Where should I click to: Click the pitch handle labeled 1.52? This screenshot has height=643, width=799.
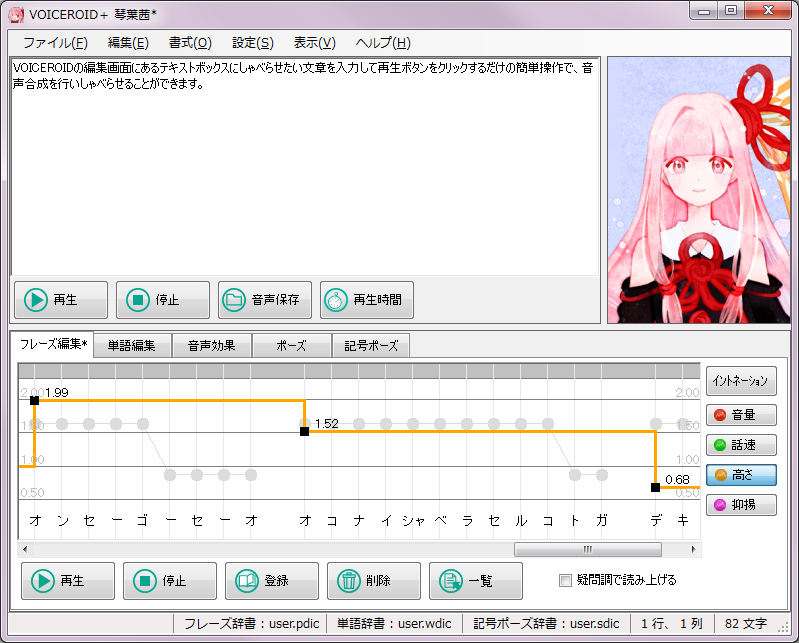304,432
